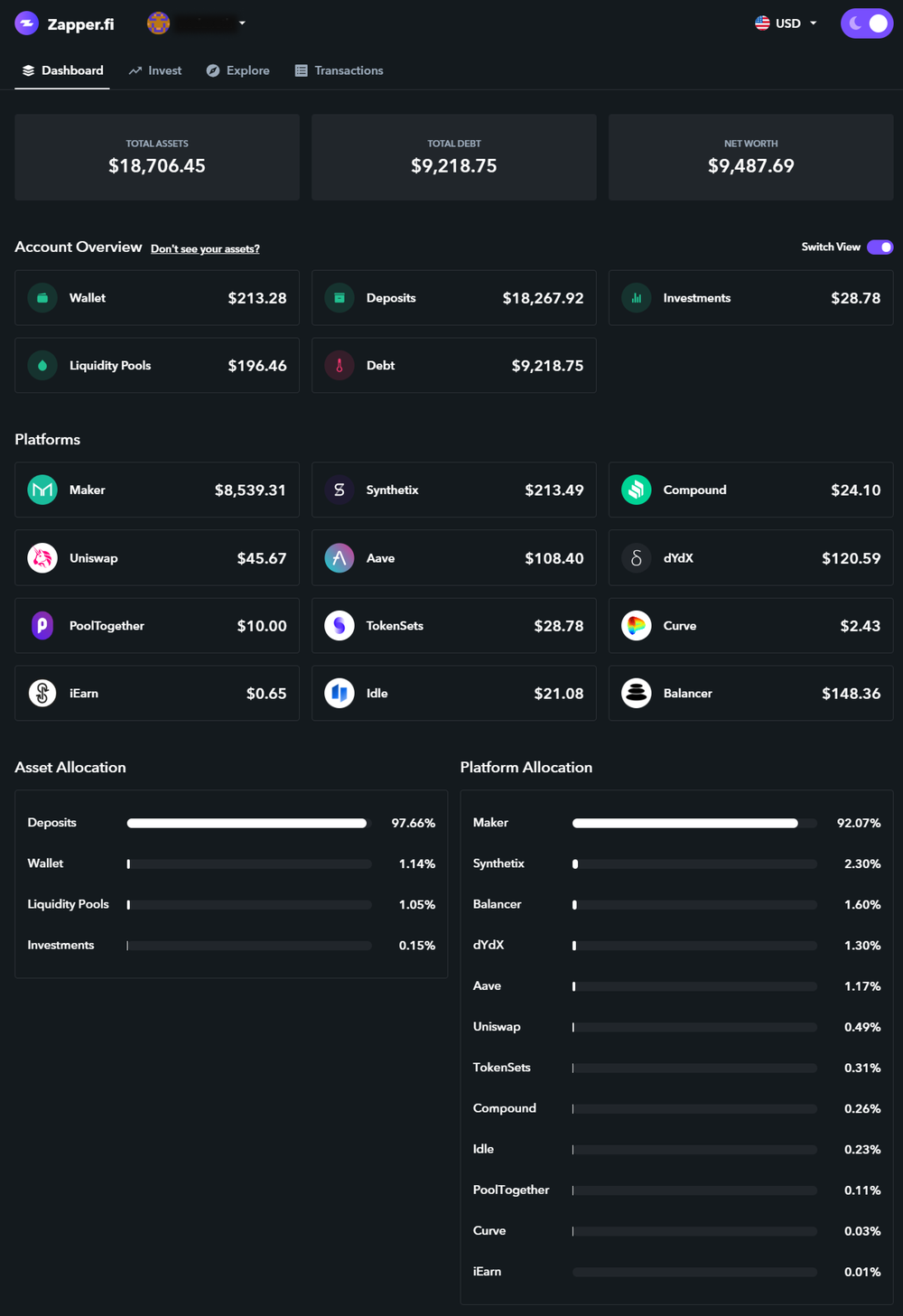Switch to the Invest tab
This screenshot has height=1316, width=903.
pos(155,70)
